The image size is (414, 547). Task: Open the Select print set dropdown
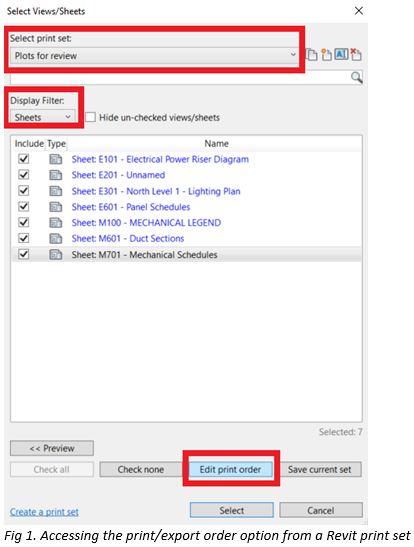click(154, 56)
